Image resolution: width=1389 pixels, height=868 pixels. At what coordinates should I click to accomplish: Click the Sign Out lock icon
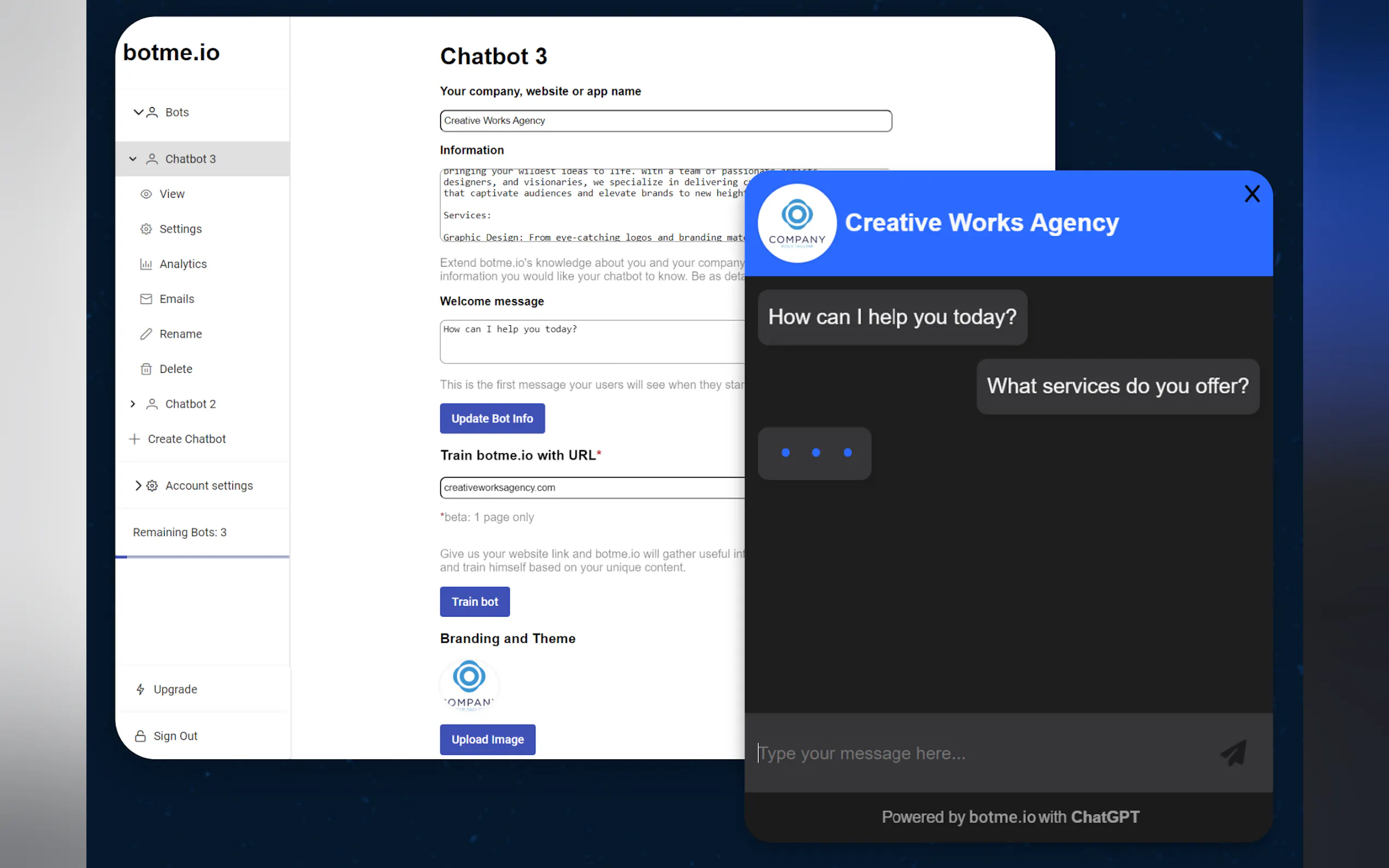pos(140,736)
